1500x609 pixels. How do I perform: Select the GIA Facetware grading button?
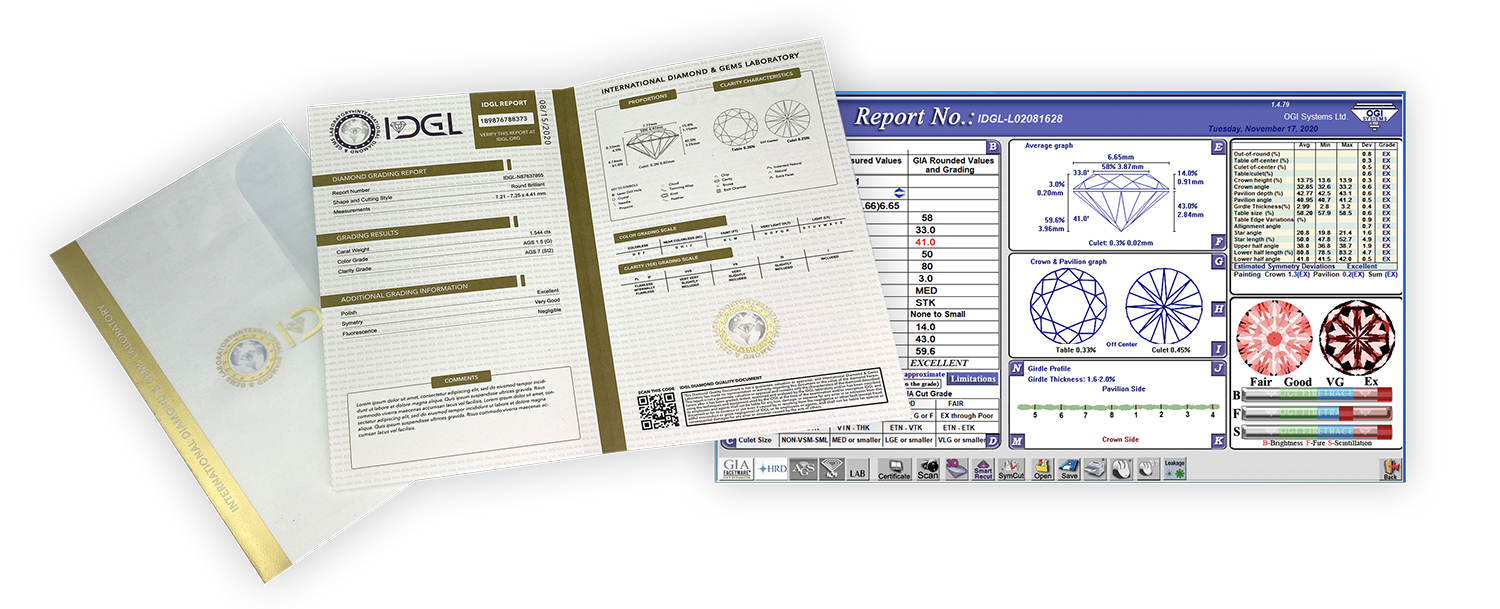[x=735, y=468]
